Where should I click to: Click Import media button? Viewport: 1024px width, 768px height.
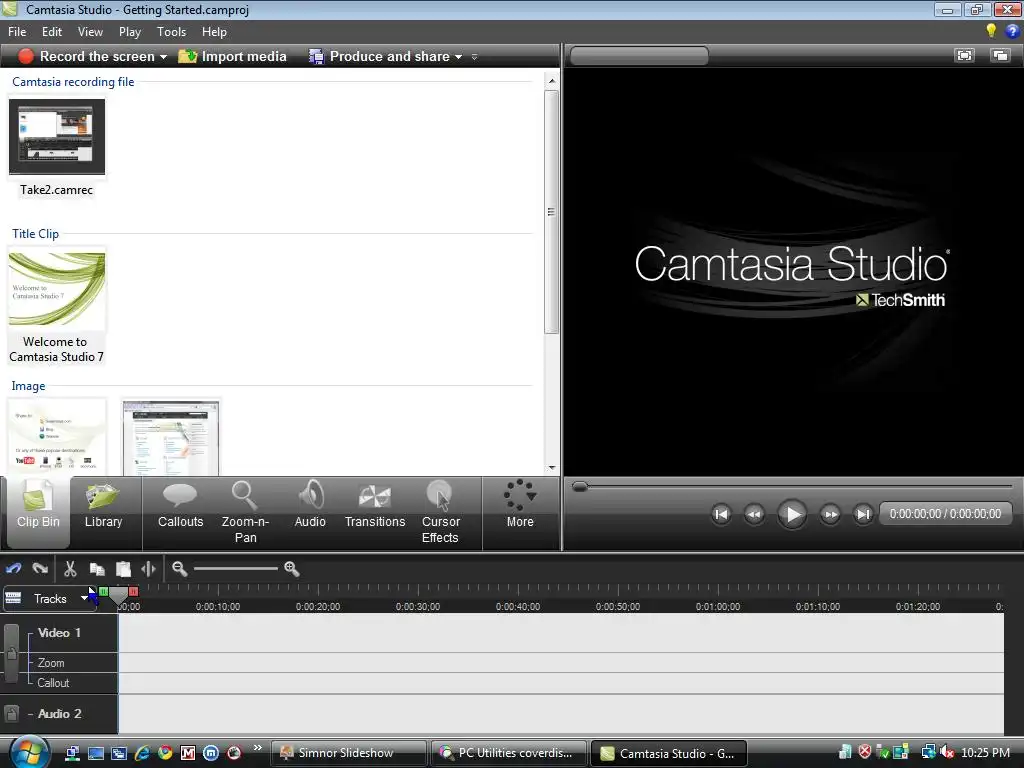(232, 57)
